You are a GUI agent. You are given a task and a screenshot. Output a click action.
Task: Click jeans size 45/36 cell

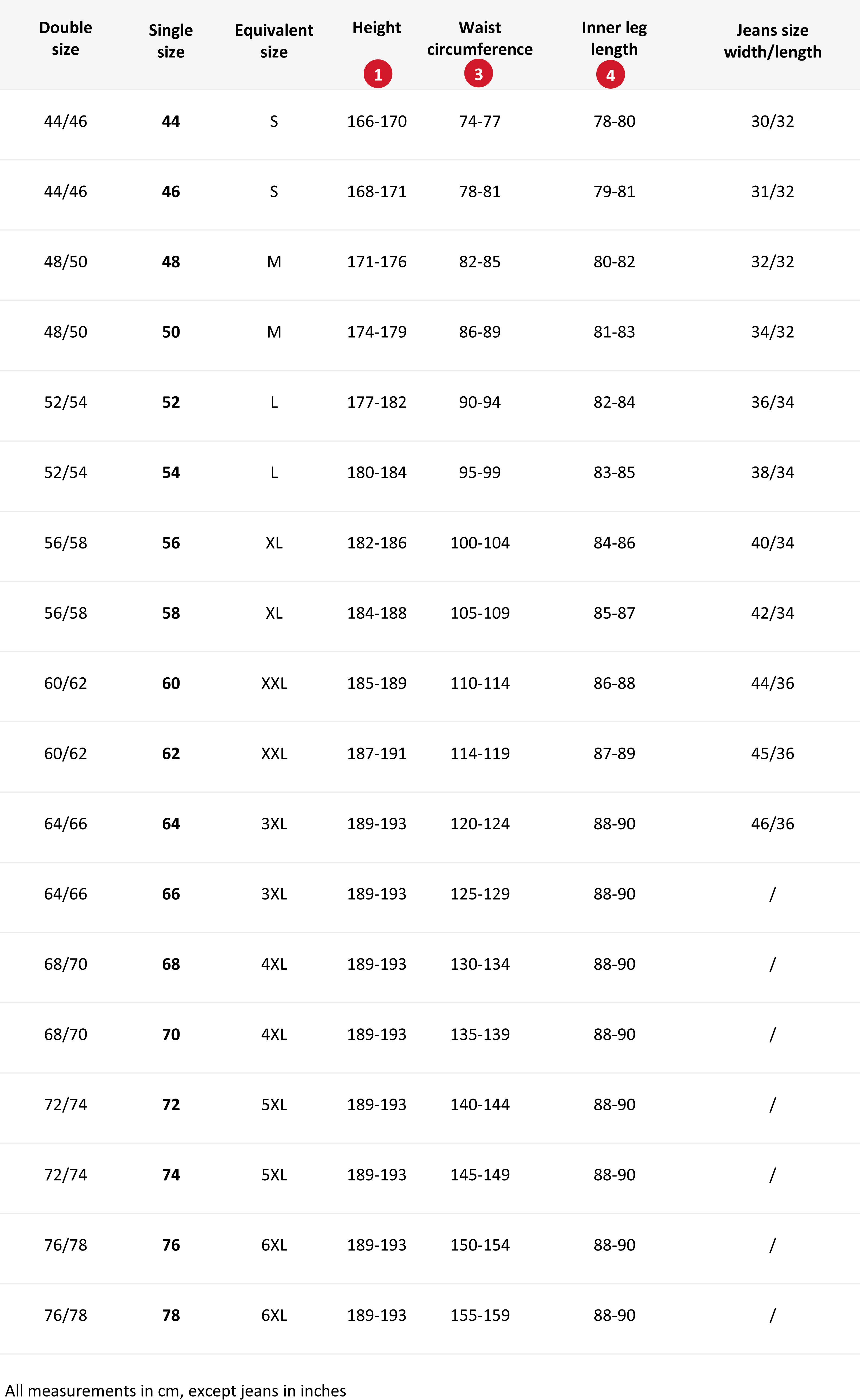[x=772, y=754]
